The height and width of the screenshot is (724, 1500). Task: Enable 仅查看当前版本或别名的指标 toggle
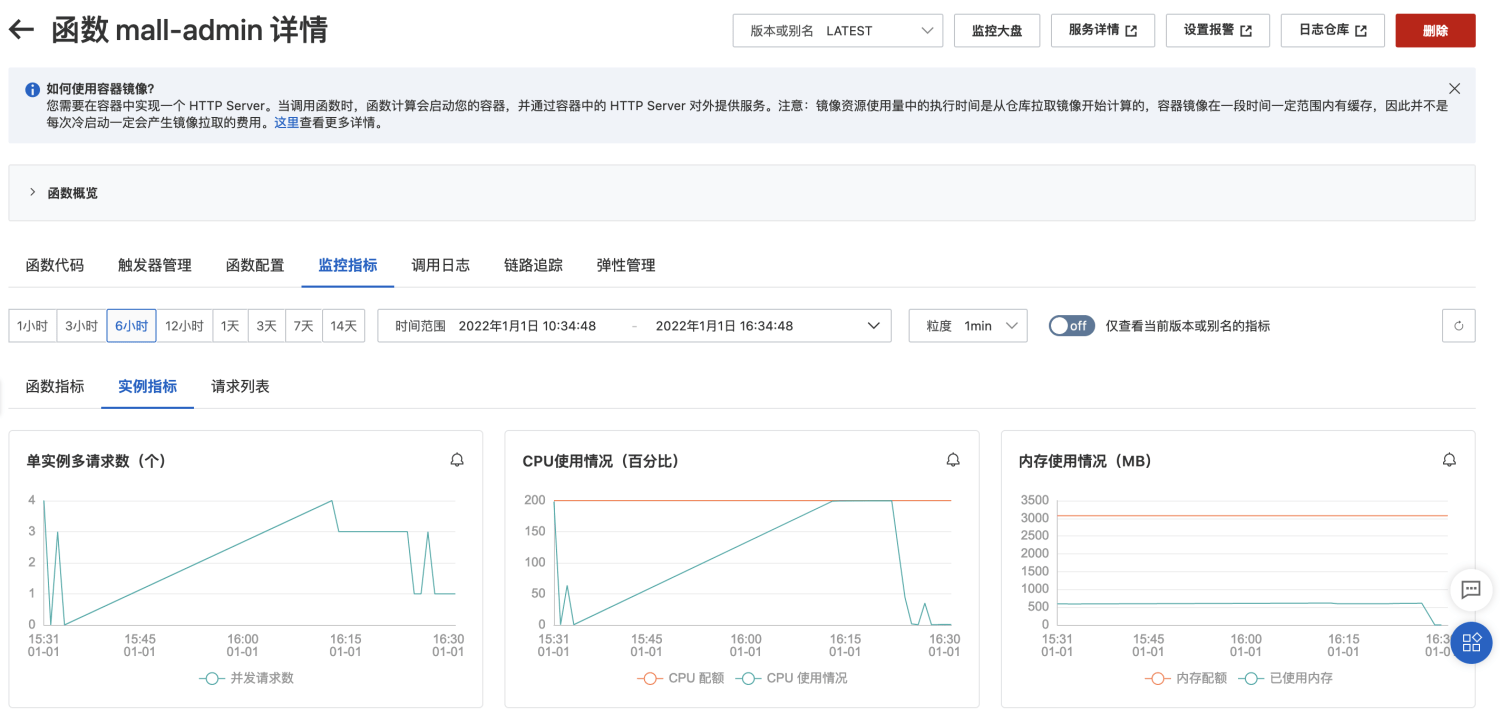(x=1071, y=325)
